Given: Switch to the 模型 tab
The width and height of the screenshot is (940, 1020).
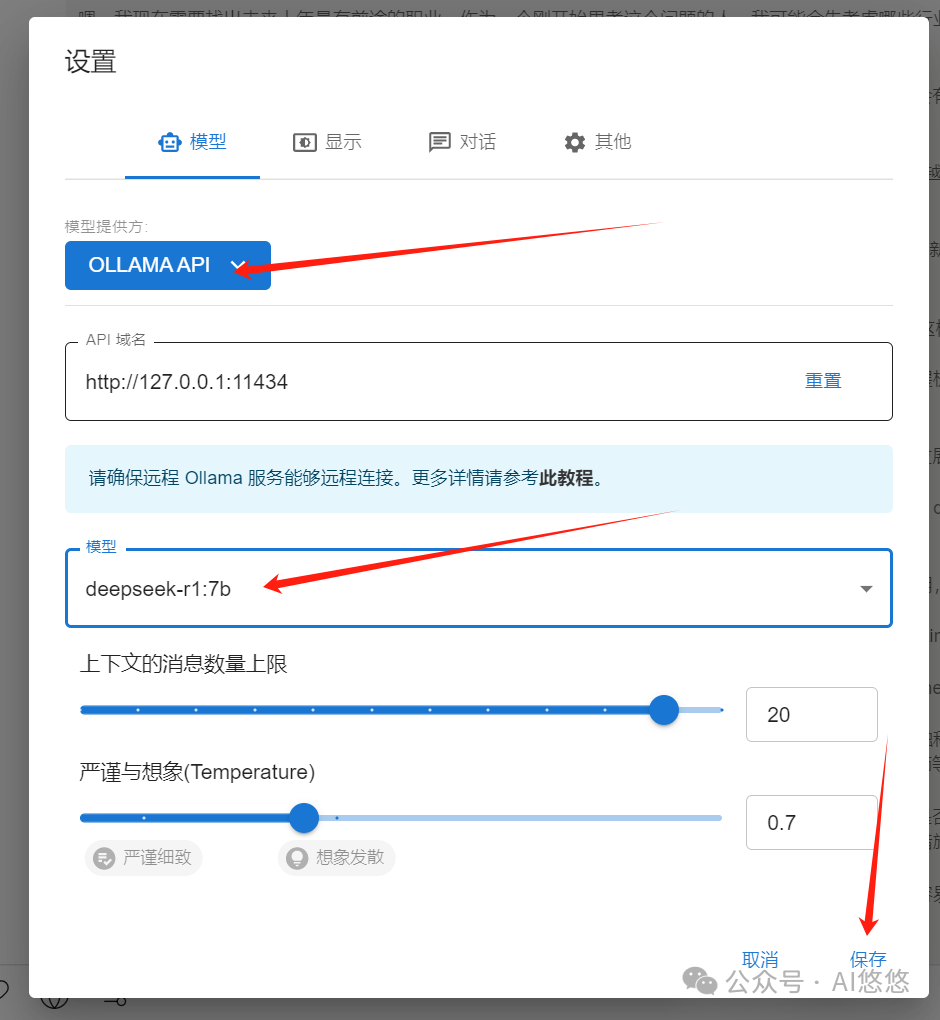Looking at the screenshot, I should click(193, 142).
